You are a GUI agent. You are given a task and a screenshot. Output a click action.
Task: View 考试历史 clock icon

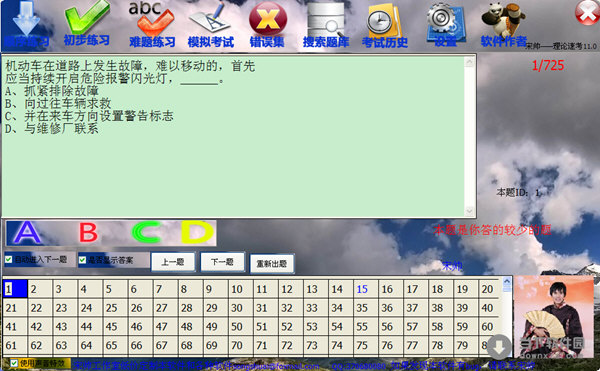[385, 25]
